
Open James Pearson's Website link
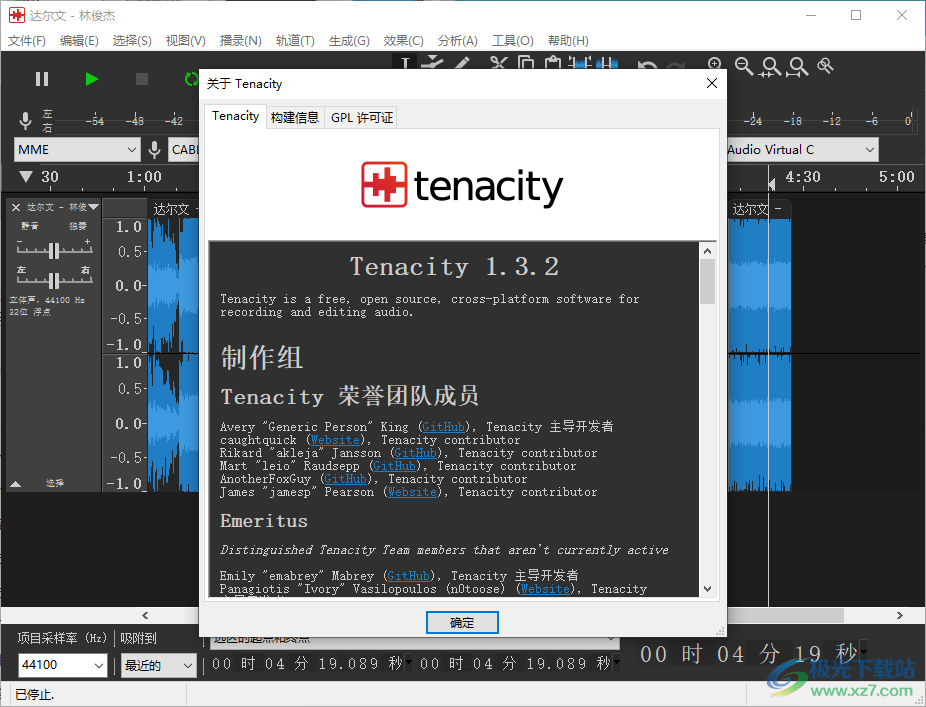[412, 492]
